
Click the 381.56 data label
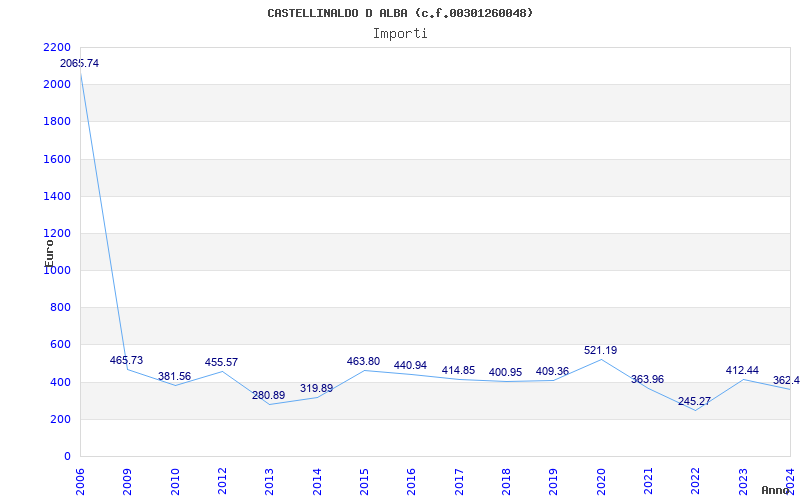pyautogui.click(x=174, y=377)
